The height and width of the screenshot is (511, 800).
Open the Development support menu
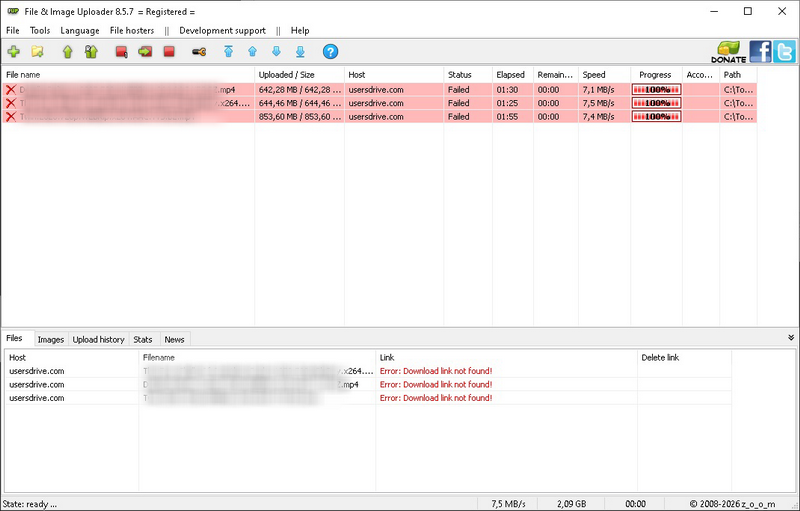click(222, 31)
